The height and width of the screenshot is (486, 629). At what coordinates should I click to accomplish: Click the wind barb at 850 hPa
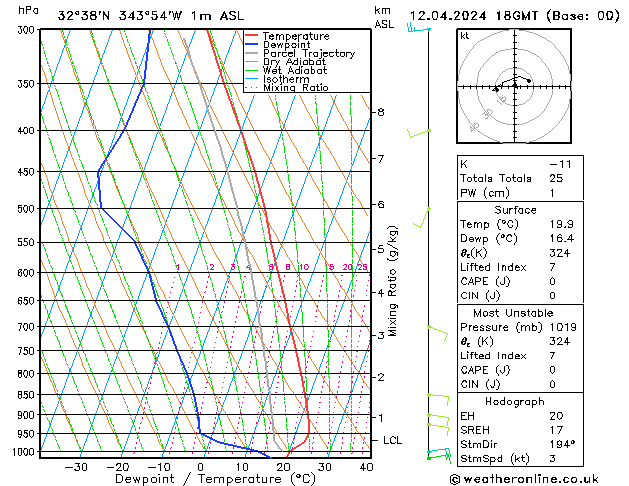point(438,400)
